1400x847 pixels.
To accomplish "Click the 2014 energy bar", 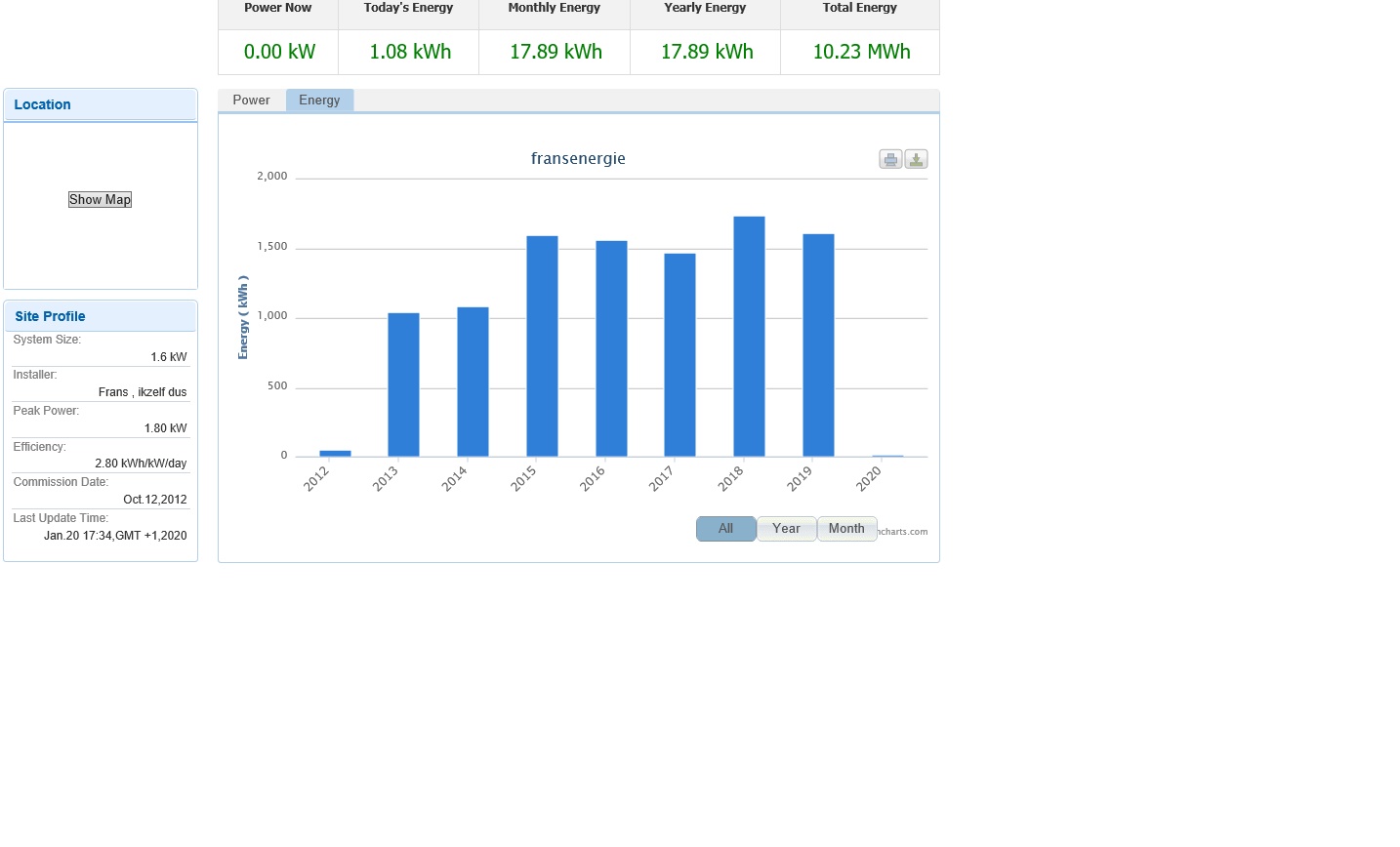I will 473,382.
